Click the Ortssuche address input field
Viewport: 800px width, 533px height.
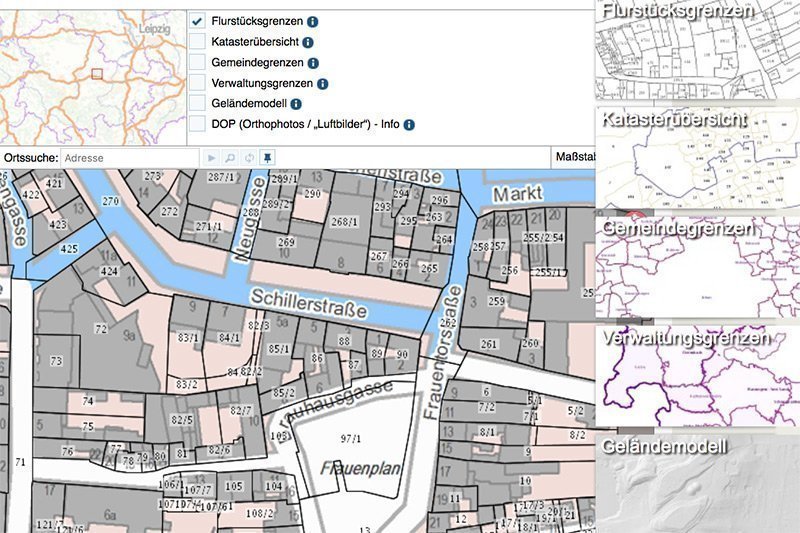point(128,158)
